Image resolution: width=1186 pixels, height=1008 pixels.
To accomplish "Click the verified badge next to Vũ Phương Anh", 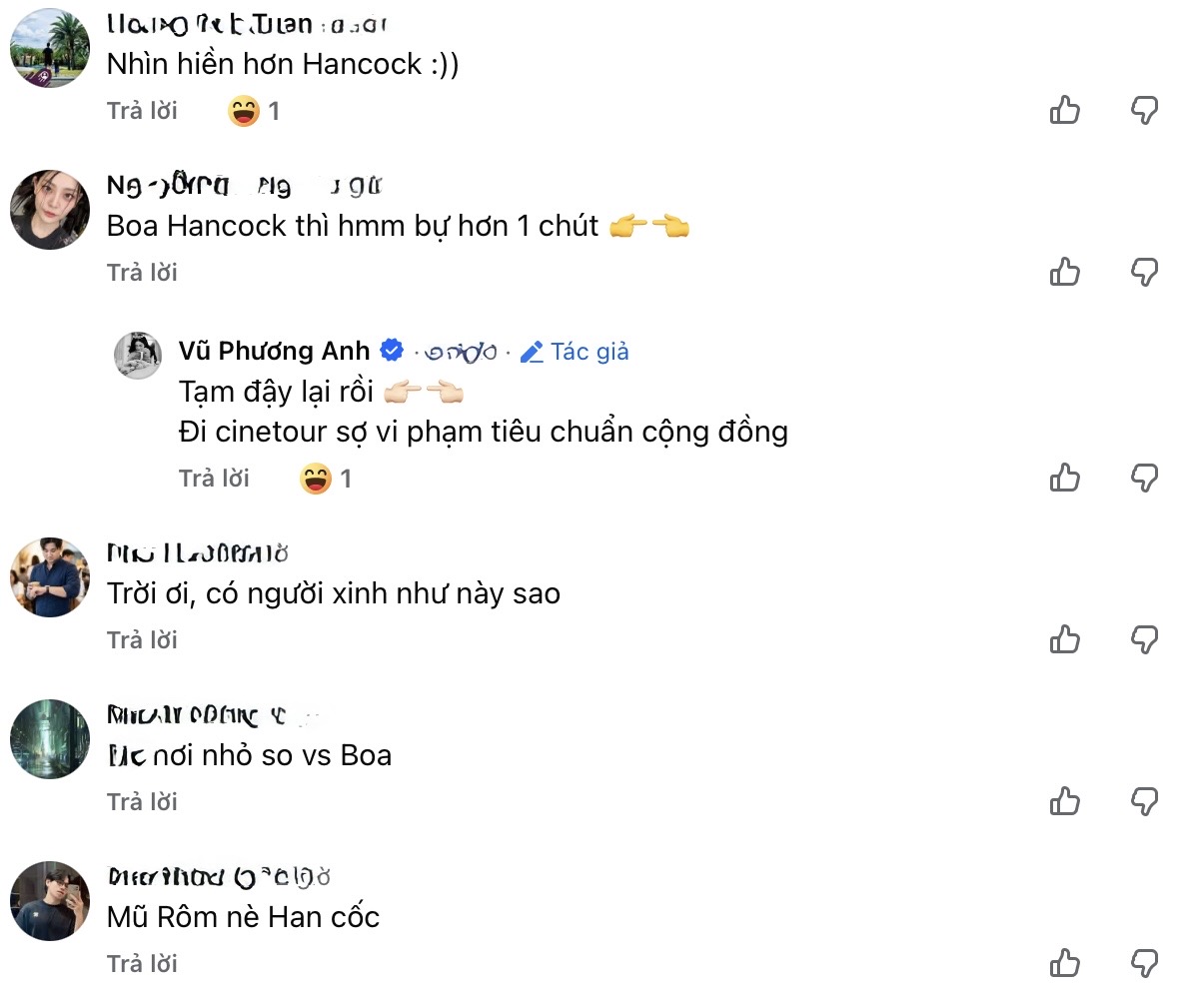I will [392, 350].
